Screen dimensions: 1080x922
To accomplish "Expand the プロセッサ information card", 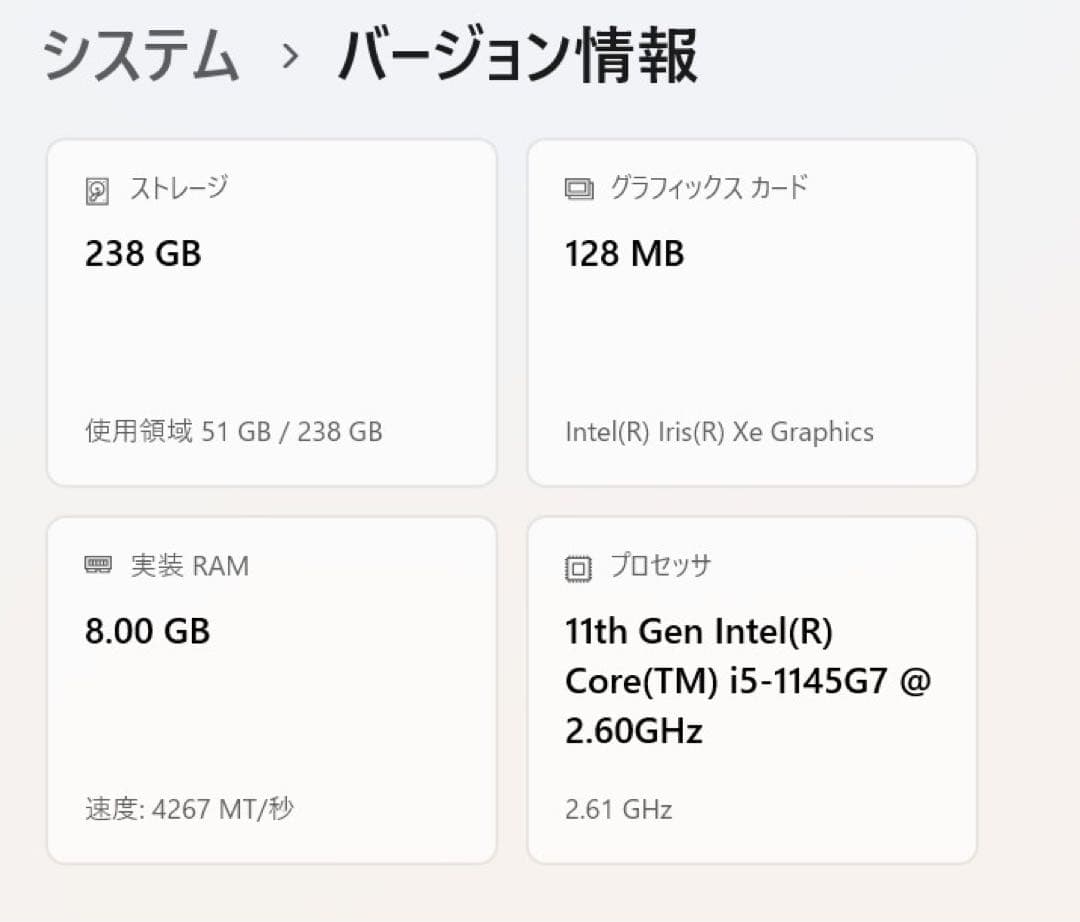I will (x=750, y=690).
